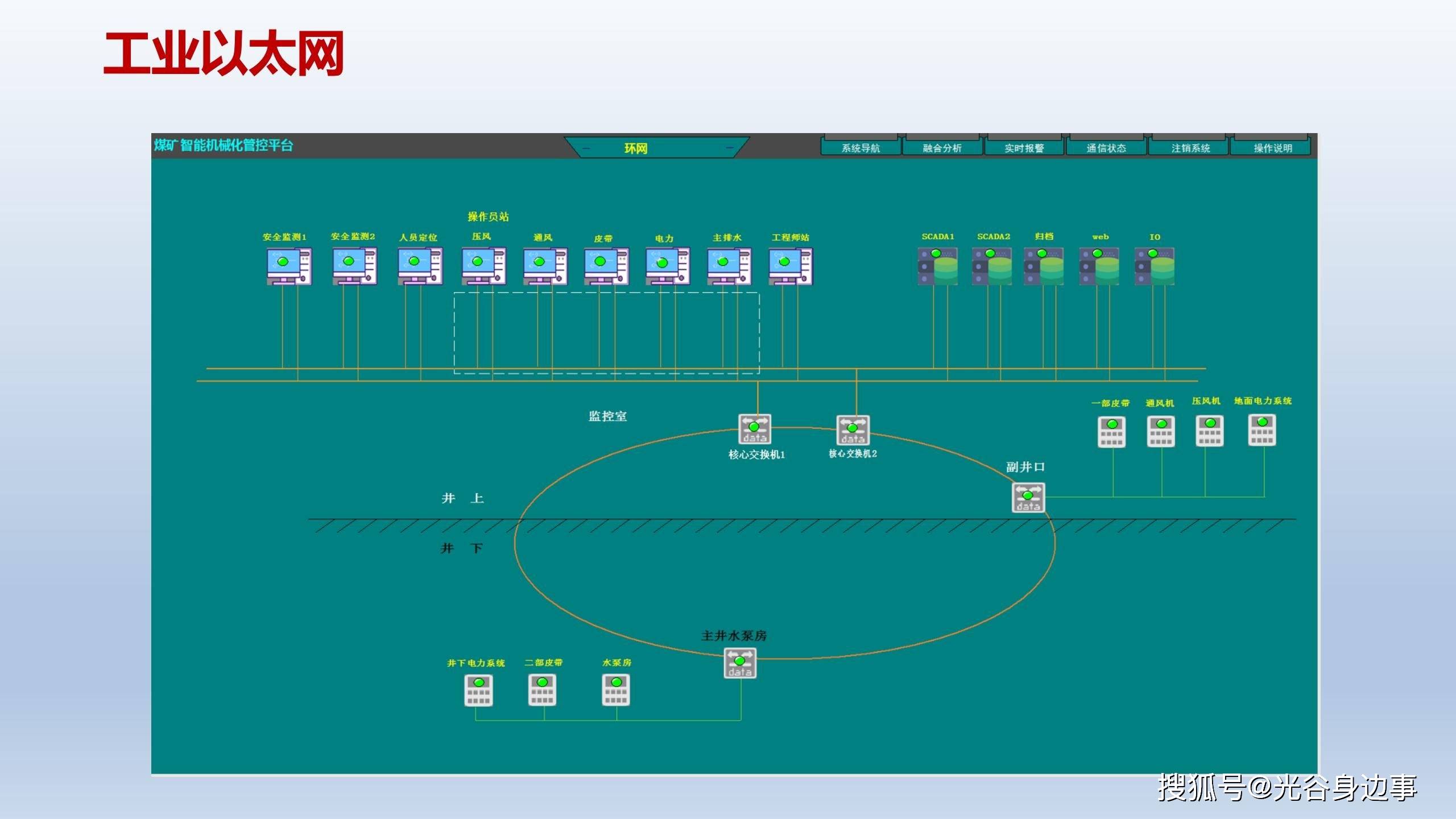
Task: Open the 工程师站 computer icon
Action: 791,266
